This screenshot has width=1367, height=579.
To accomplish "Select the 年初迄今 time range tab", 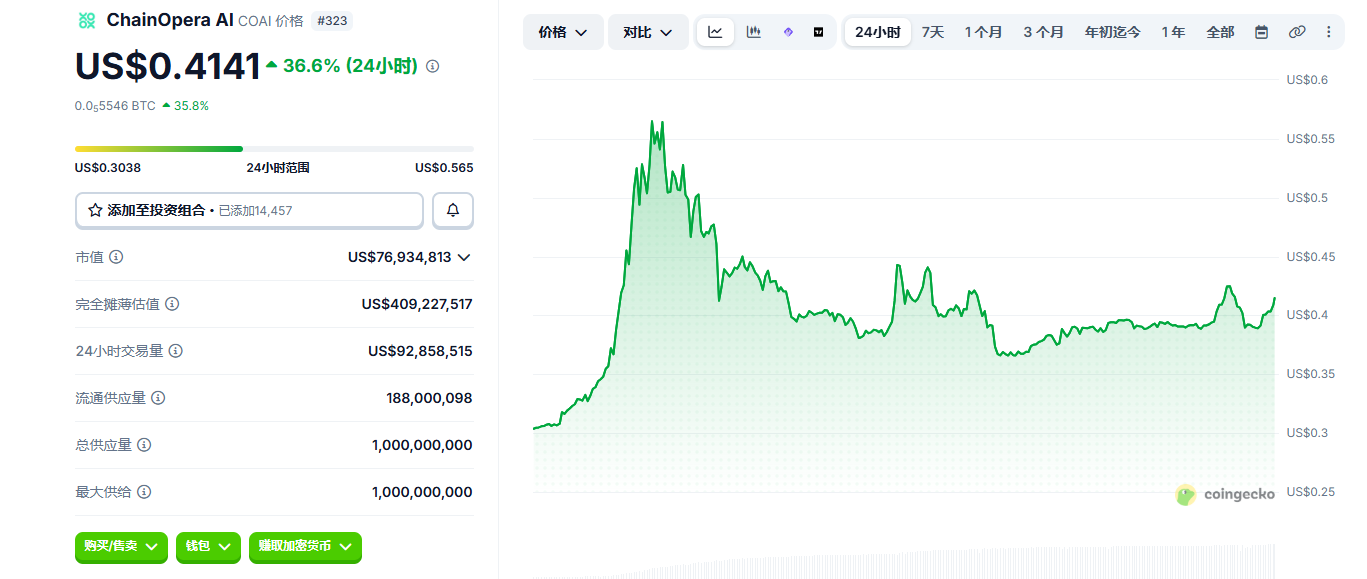I will pos(1113,32).
